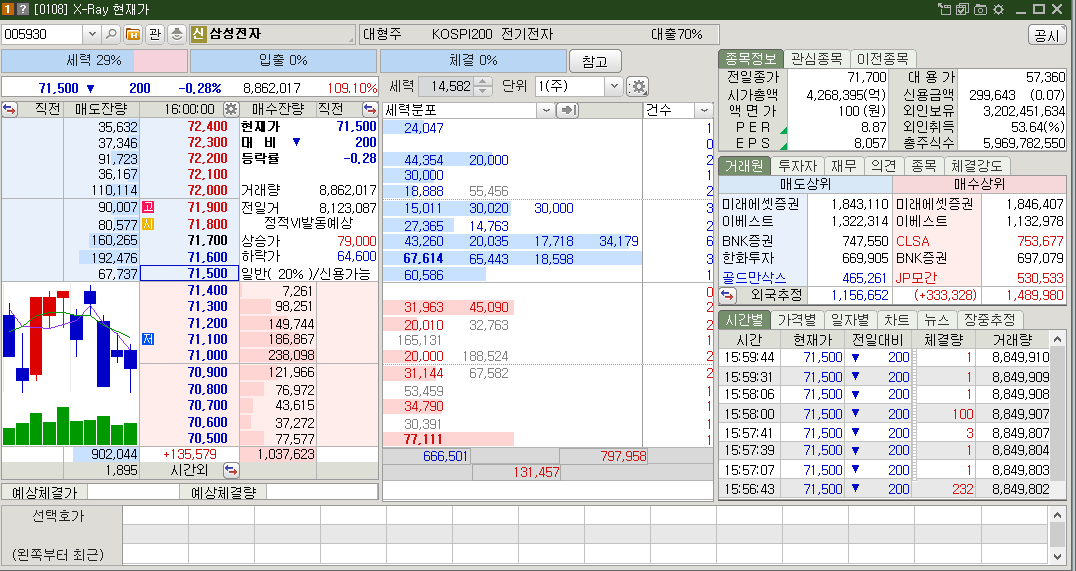Click the camera capture icon in title bar
This screenshot has height=571, width=1076.
coord(981,9)
